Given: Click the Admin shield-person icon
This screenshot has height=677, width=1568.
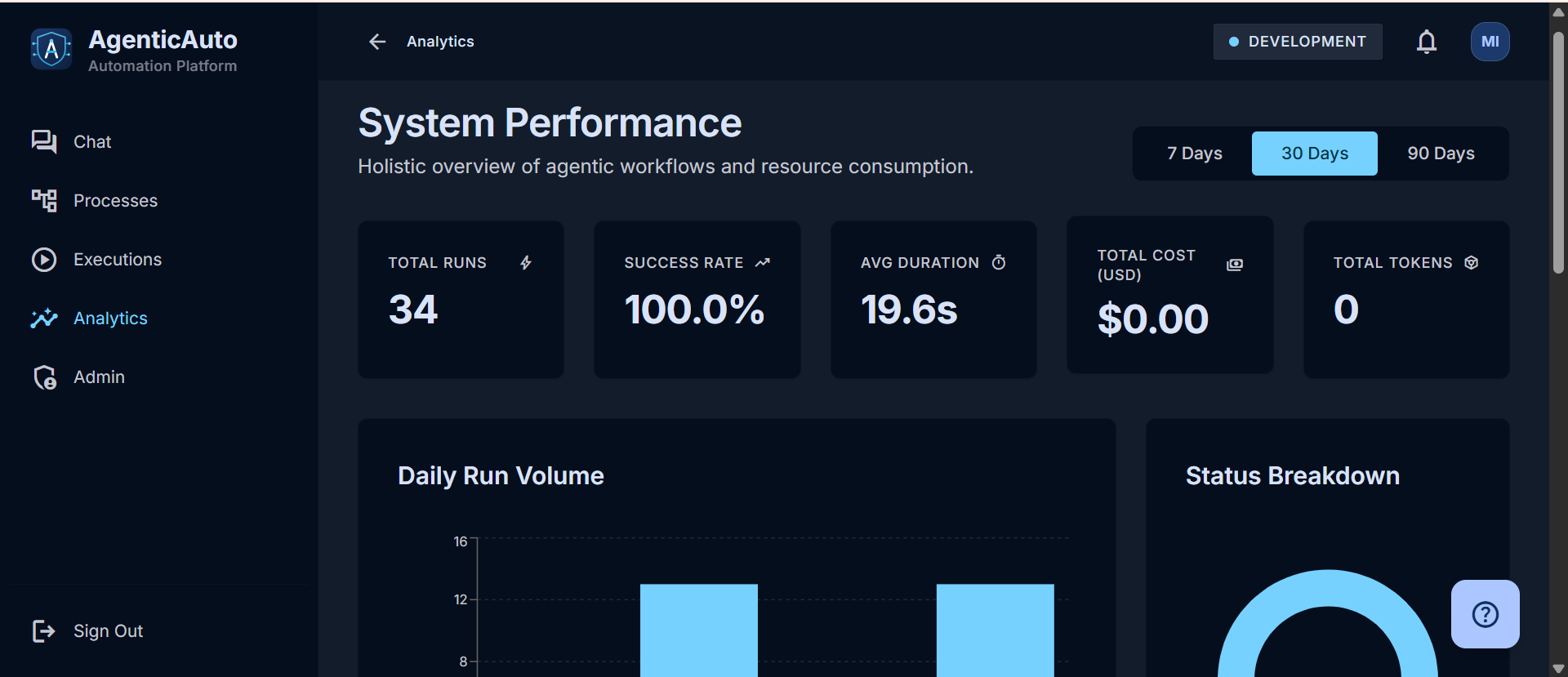Looking at the screenshot, I should [x=45, y=377].
